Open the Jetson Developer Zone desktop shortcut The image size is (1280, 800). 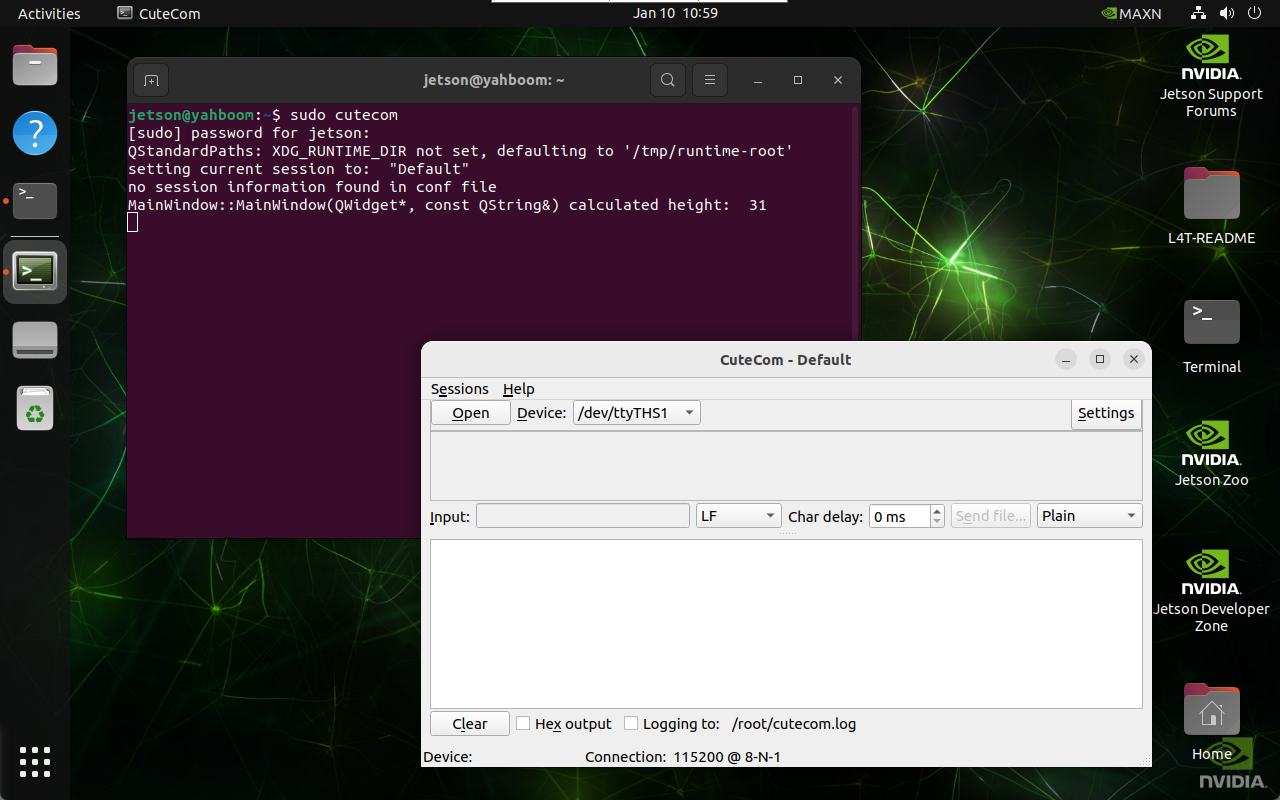pyautogui.click(x=1211, y=590)
